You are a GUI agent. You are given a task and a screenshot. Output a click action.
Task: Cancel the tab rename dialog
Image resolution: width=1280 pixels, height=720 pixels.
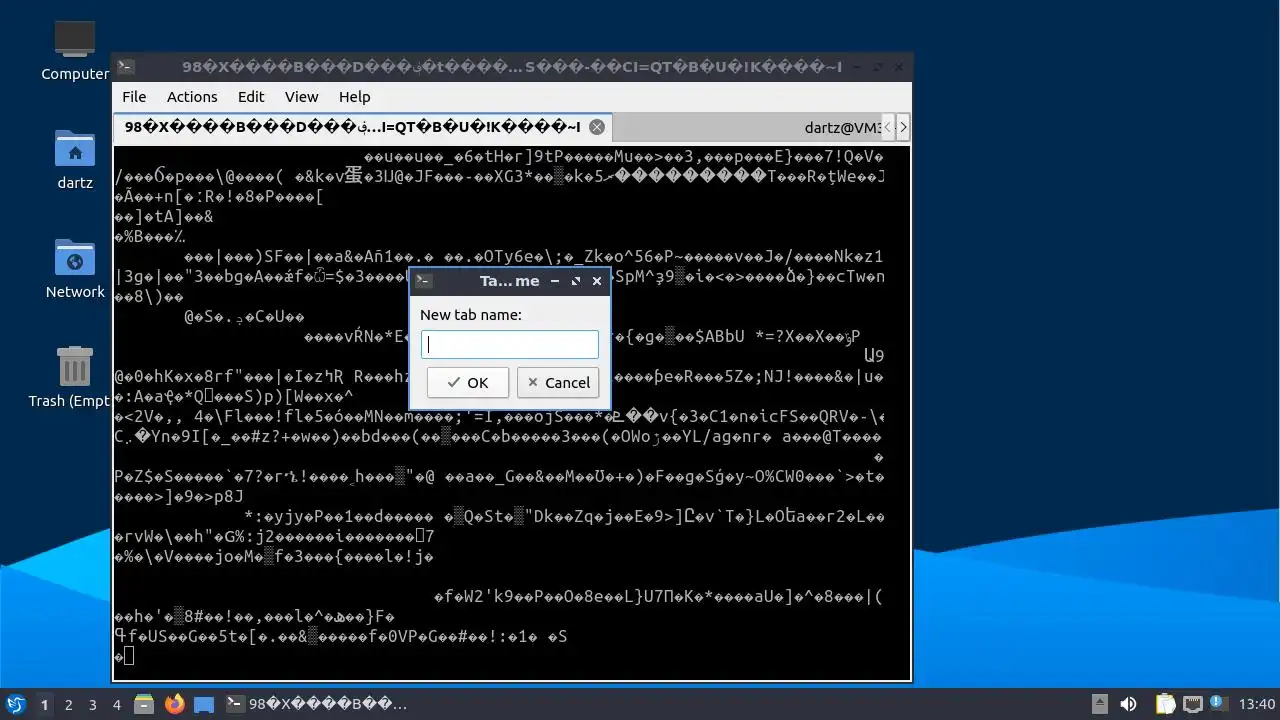coord(558,382)
